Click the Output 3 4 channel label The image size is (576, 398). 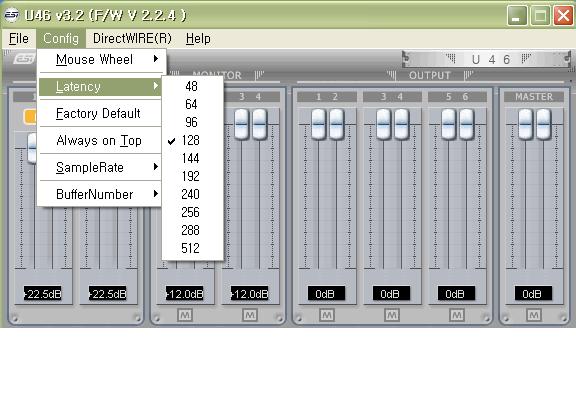pyautogui.click(x=392, y=97)
